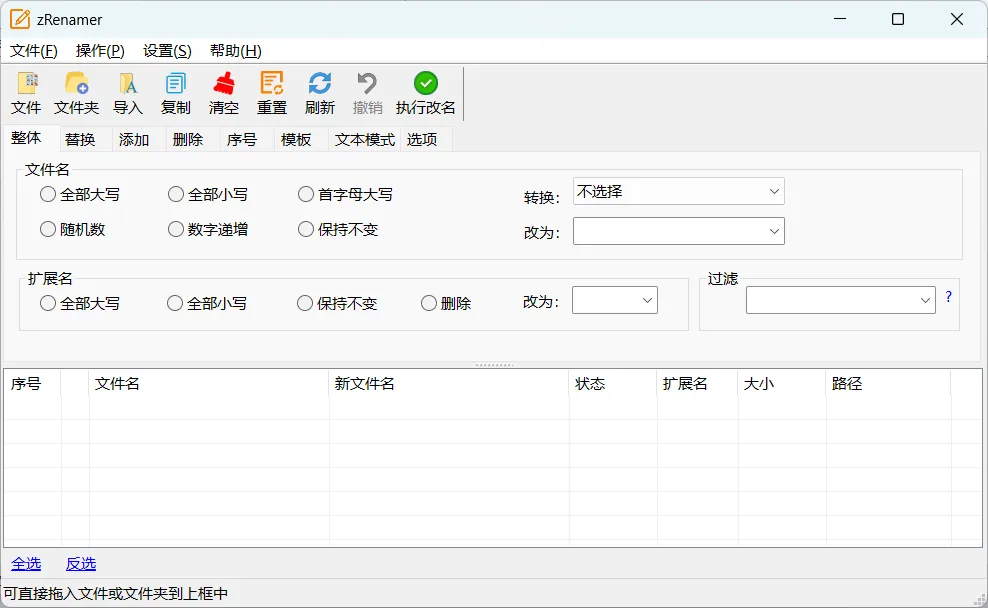Viewport: 988px width, 608px height.
Task: Switch to the 替换 tab
Action: pos(81,140)
